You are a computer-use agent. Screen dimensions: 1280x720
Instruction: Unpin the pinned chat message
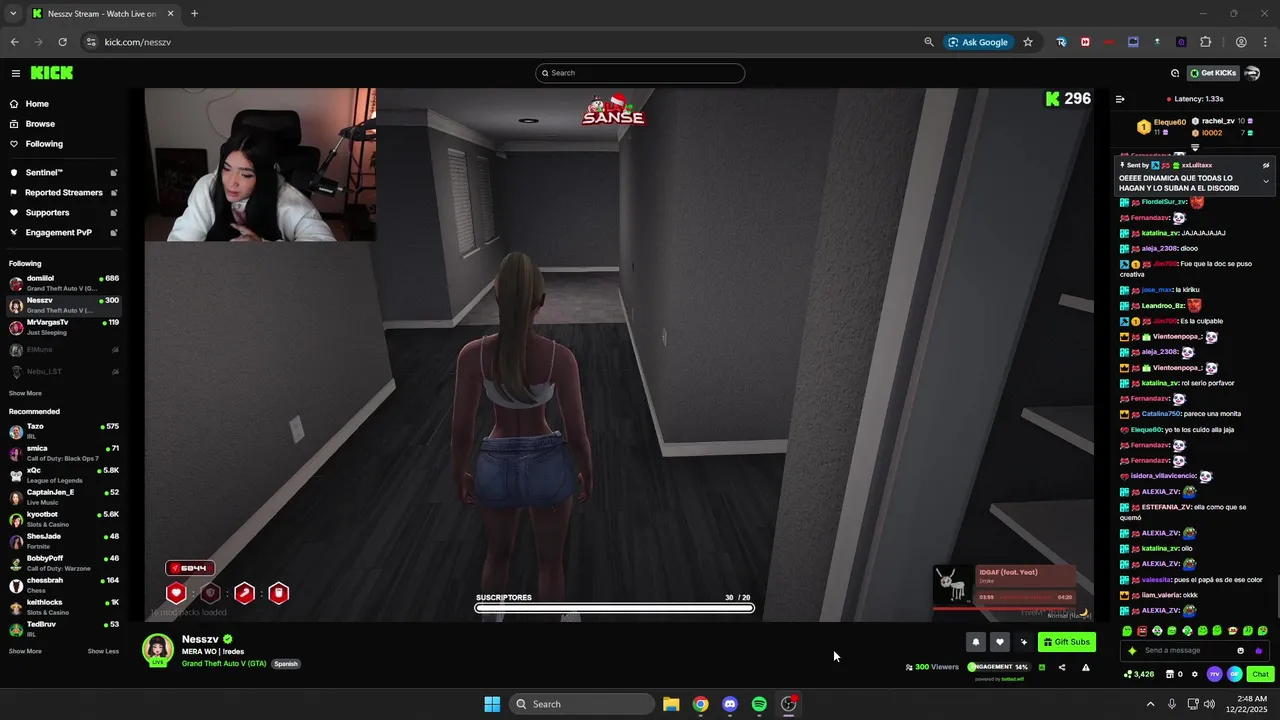(1266, 165)
